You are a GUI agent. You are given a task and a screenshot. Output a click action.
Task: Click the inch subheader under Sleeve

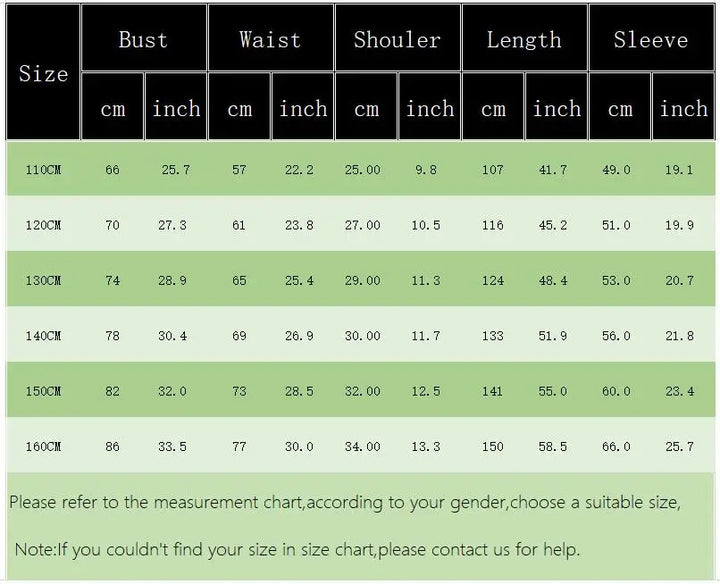click(684, 109)
